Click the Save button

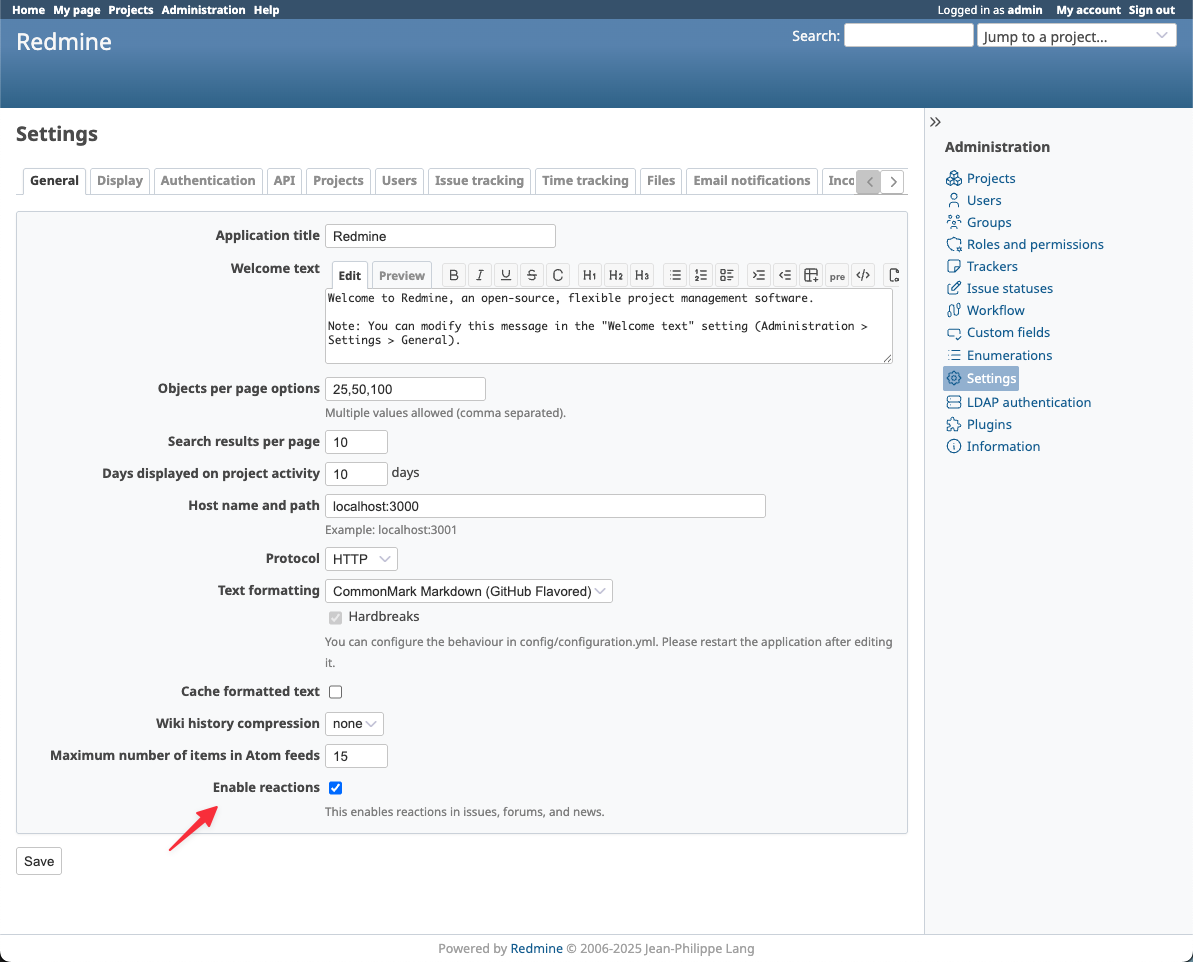click(x=39, y=861)
